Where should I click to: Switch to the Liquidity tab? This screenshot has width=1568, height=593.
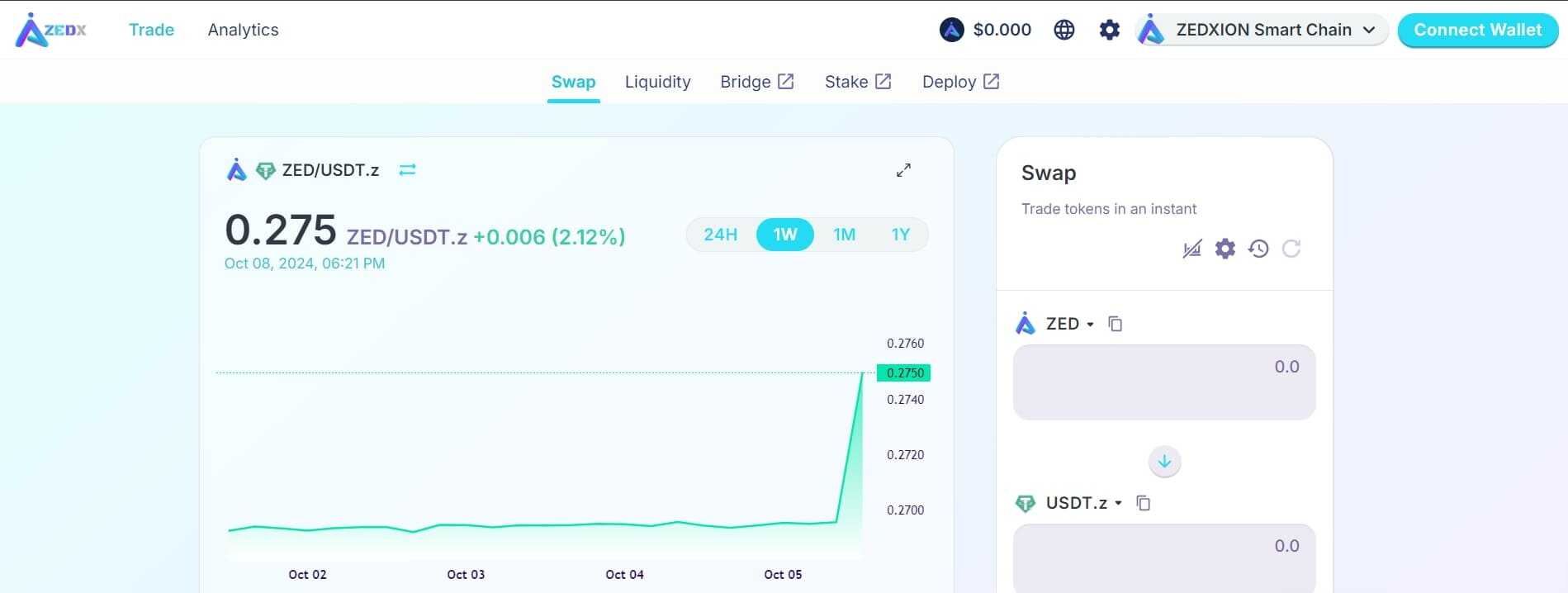658,81
